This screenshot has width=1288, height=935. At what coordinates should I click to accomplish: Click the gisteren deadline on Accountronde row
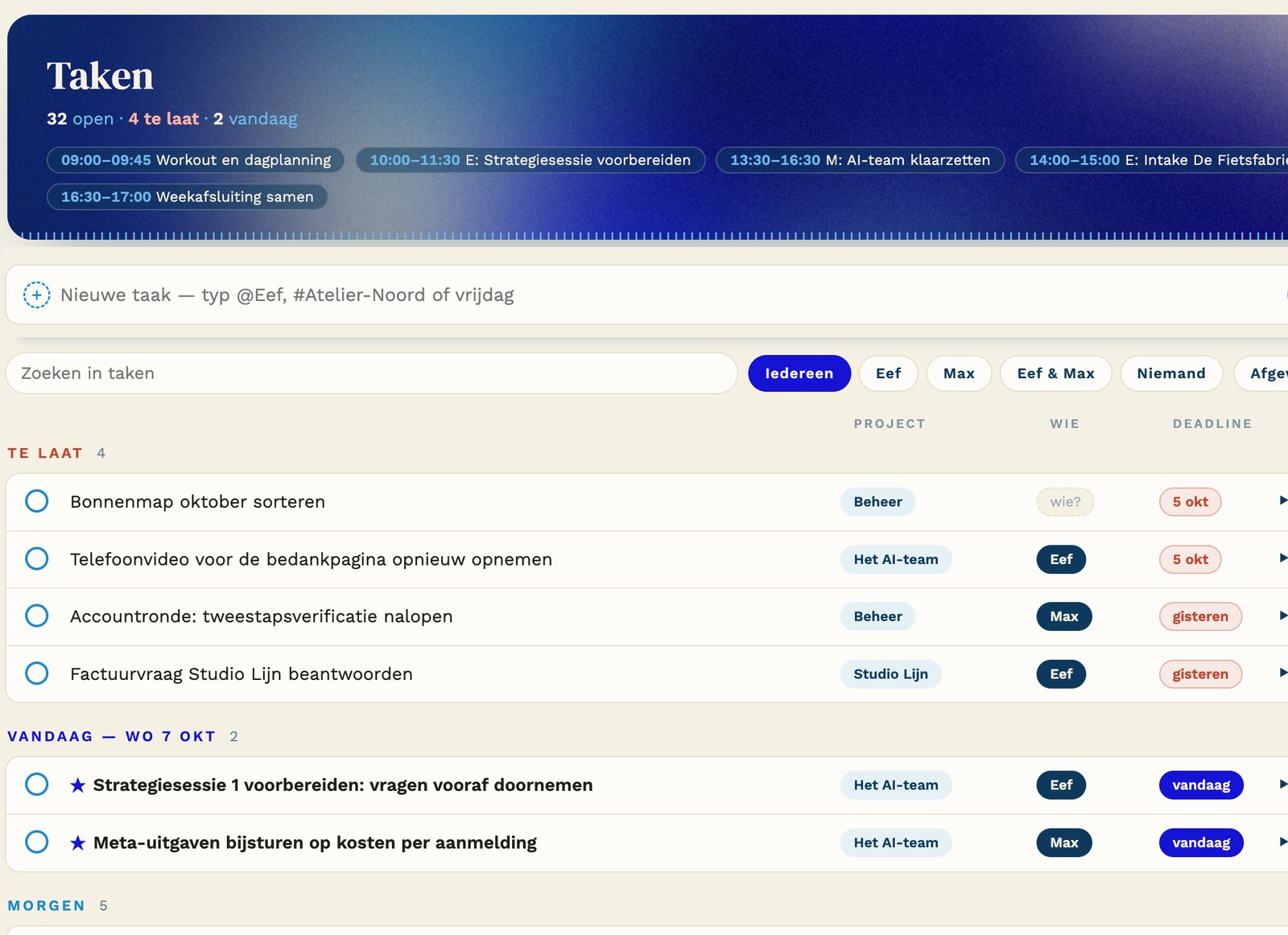pos(1200,617)
